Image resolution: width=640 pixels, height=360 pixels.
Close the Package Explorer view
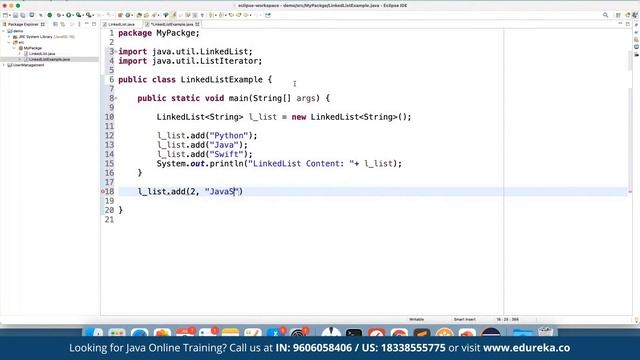tap(43, 24)
